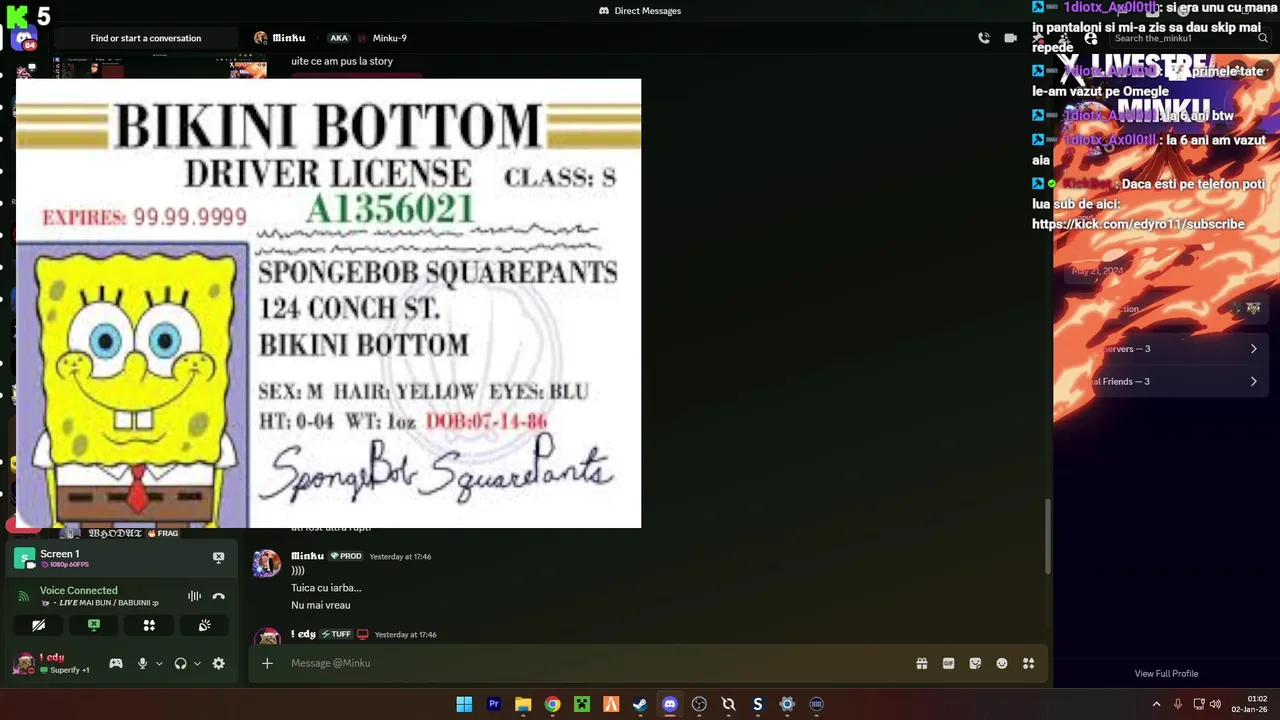Open the system volume tray icon
Image resolution: width=1280 pixels, height=720 pixels.
(x=1215, y=704)
